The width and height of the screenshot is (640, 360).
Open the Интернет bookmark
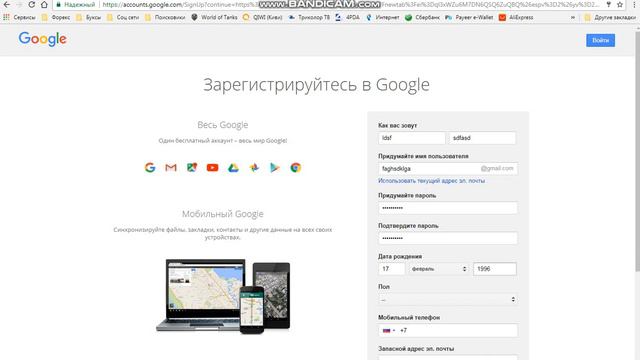click(x=383, y=18)
